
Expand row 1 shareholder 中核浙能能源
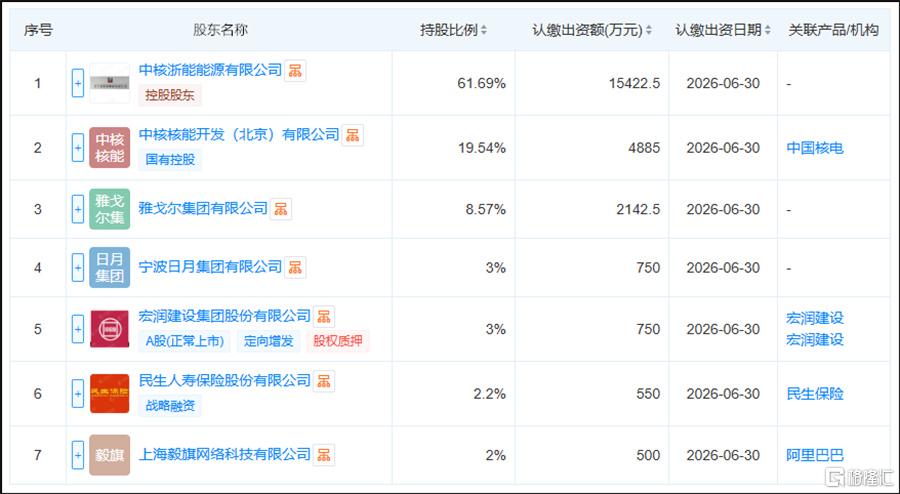[x=77, y=83]
